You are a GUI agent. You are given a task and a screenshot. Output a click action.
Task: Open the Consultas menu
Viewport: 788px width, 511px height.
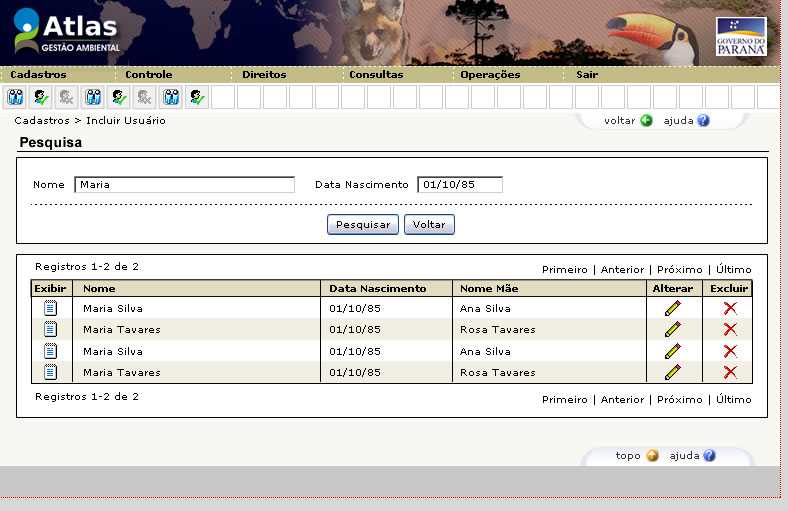coord(376,75)
